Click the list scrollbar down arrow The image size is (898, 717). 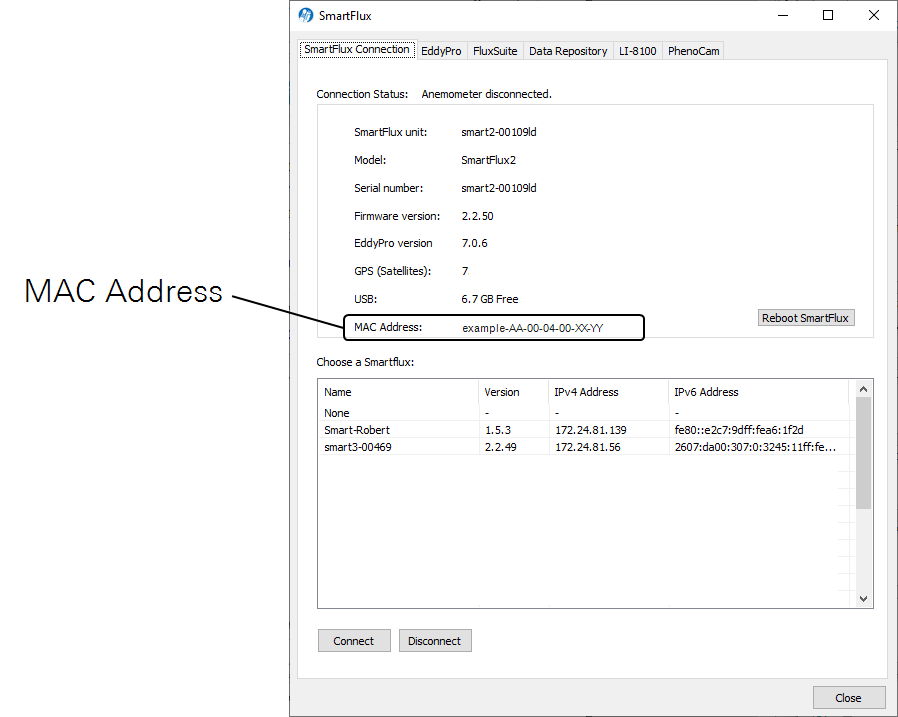tap(864, 599)
